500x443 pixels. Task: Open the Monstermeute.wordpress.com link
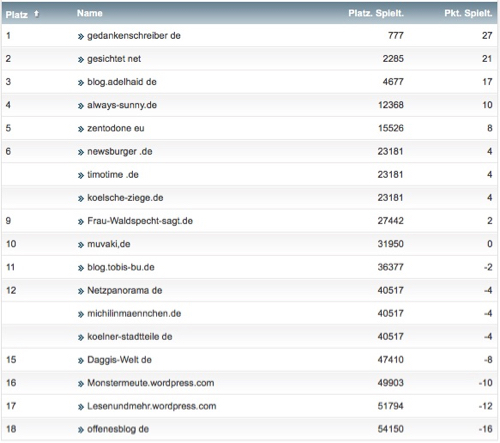tap(151, 383)
